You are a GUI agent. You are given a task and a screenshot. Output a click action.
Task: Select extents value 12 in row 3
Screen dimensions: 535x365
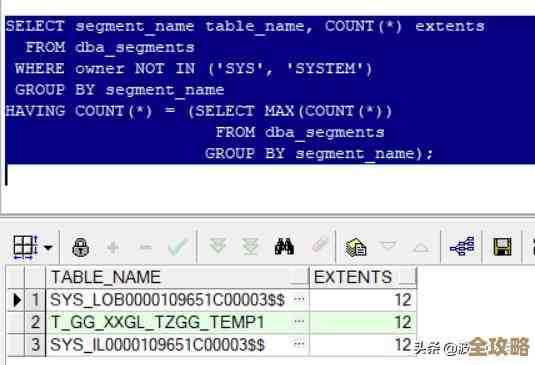click(x=363, y=345)
